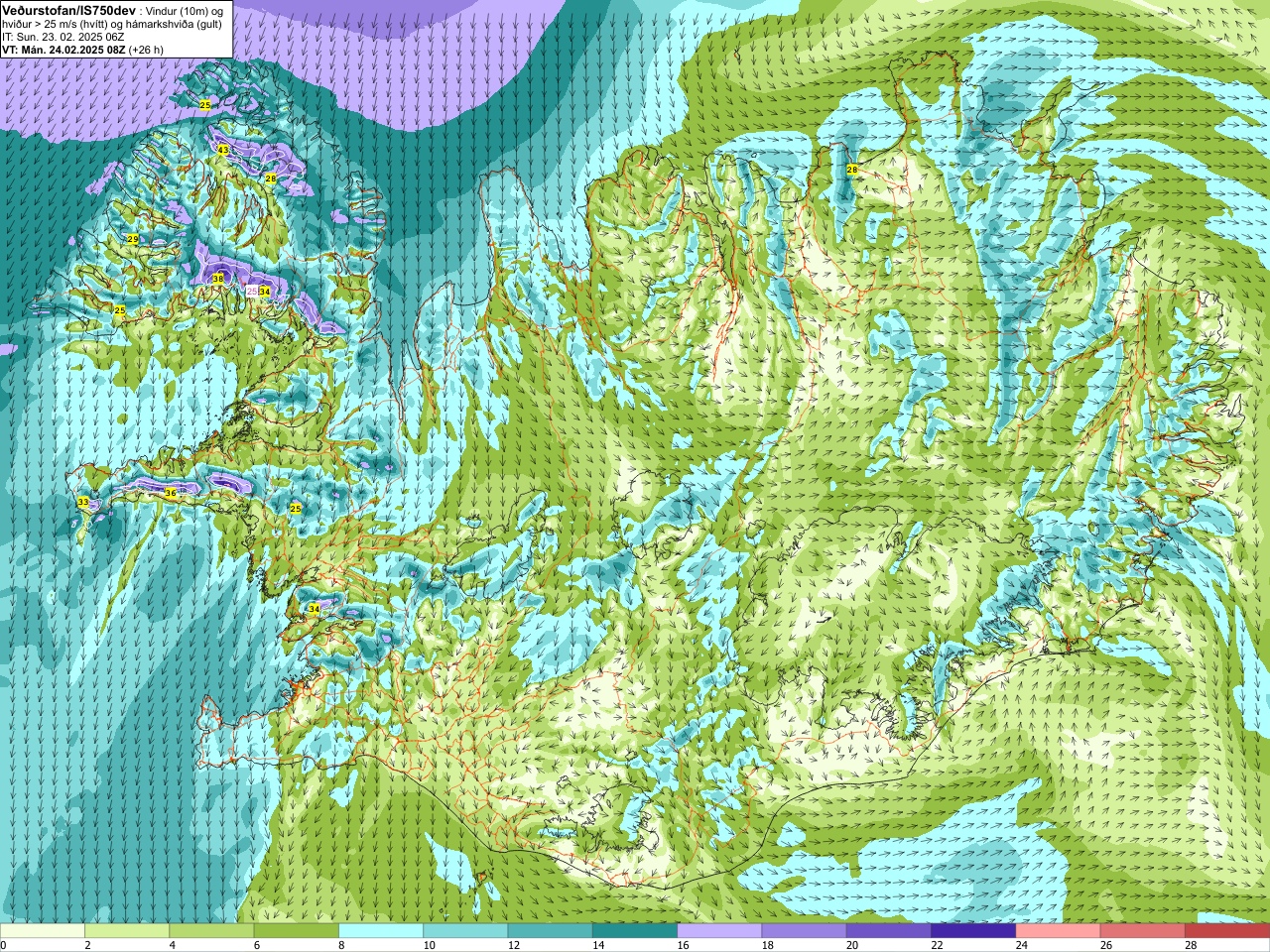Click the 'Vindur (10m) og' caption

[184, 10]
